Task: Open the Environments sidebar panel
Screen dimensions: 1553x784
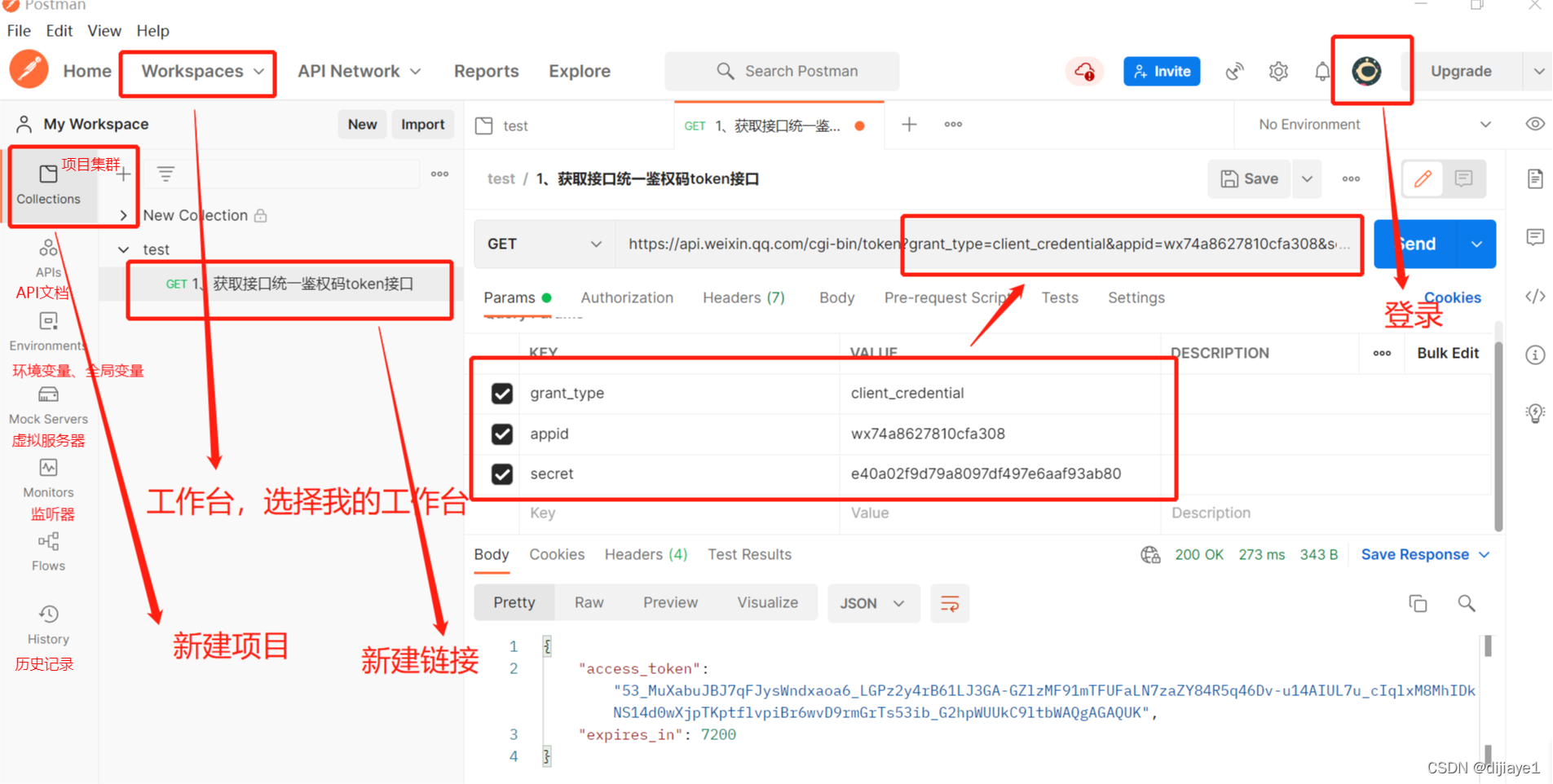Action: 48,333
